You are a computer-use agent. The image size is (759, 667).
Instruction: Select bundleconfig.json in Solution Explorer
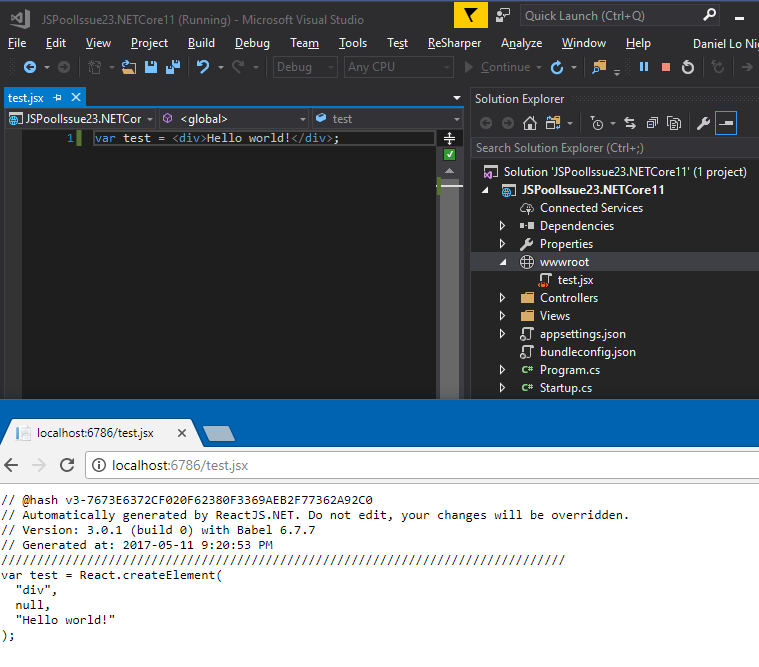(x=588, y=352)
